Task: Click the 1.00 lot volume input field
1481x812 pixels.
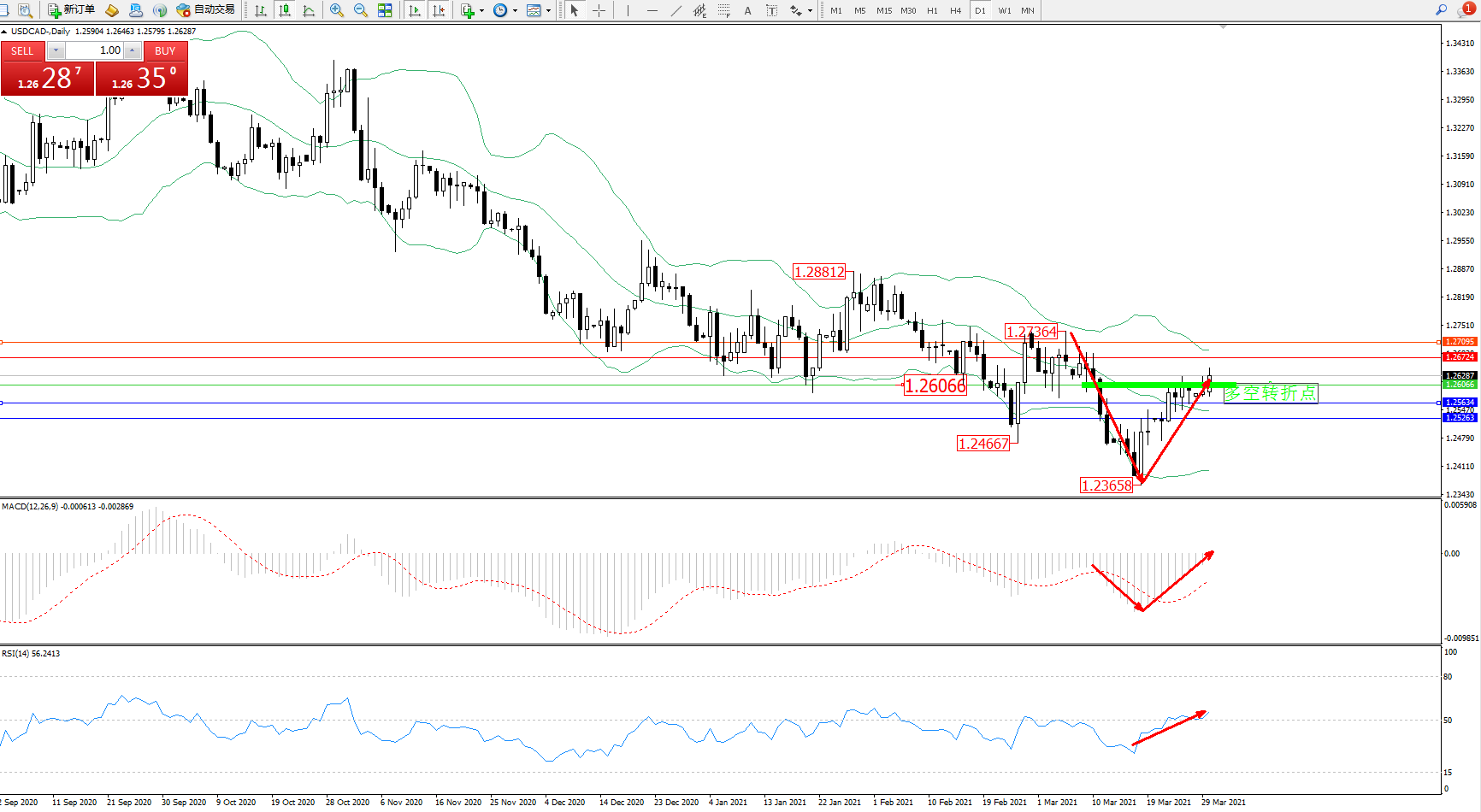Action: coord(94,50)
